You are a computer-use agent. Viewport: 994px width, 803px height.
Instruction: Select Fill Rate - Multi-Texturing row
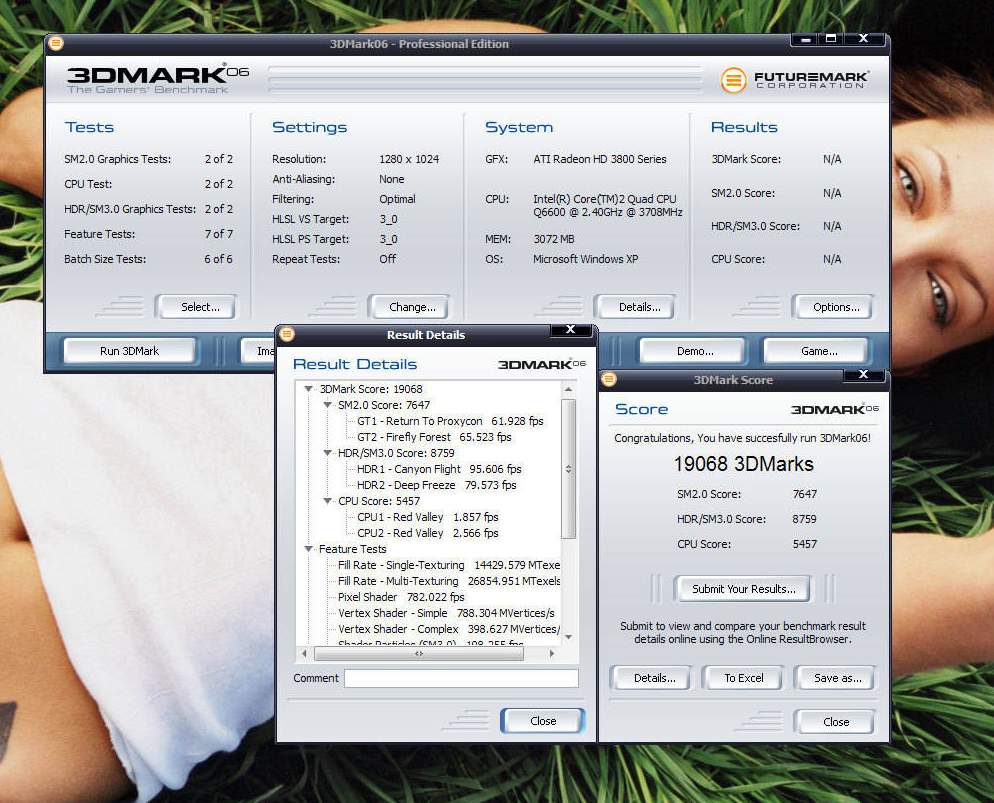tap(449, 581)
